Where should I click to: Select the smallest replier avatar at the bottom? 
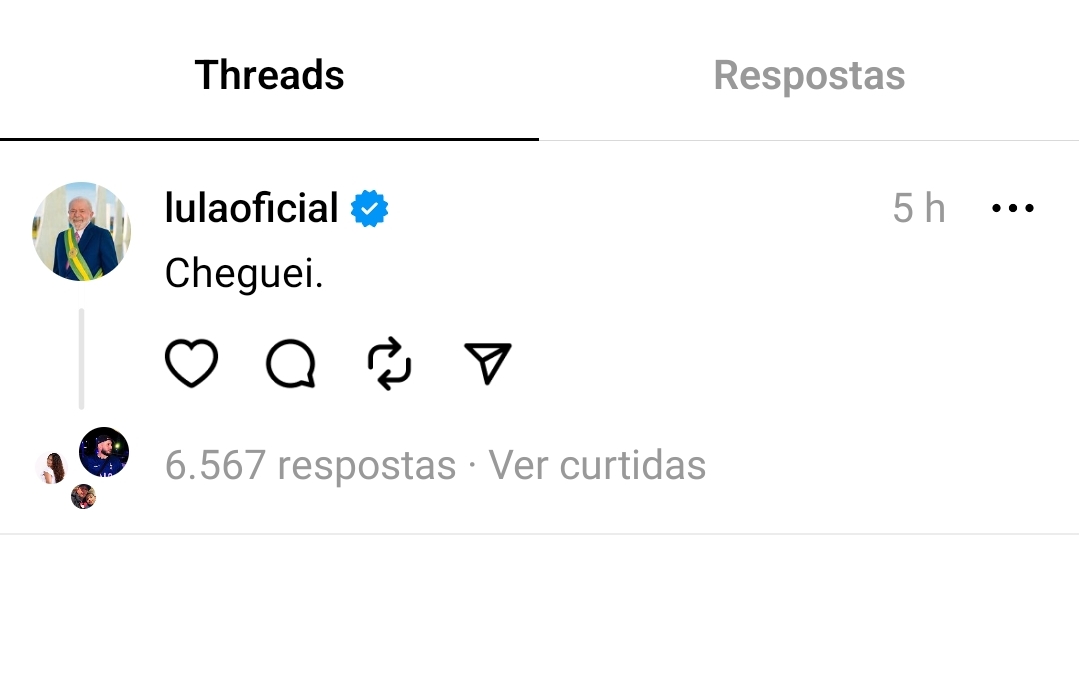(x=83, y=496)
